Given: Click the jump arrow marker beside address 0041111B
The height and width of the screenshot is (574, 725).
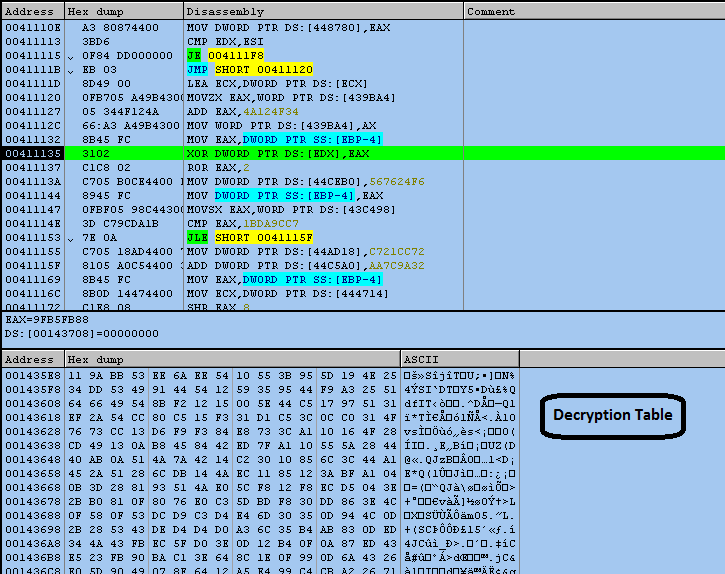Looking at the screenshot, I should coord(71,71).
